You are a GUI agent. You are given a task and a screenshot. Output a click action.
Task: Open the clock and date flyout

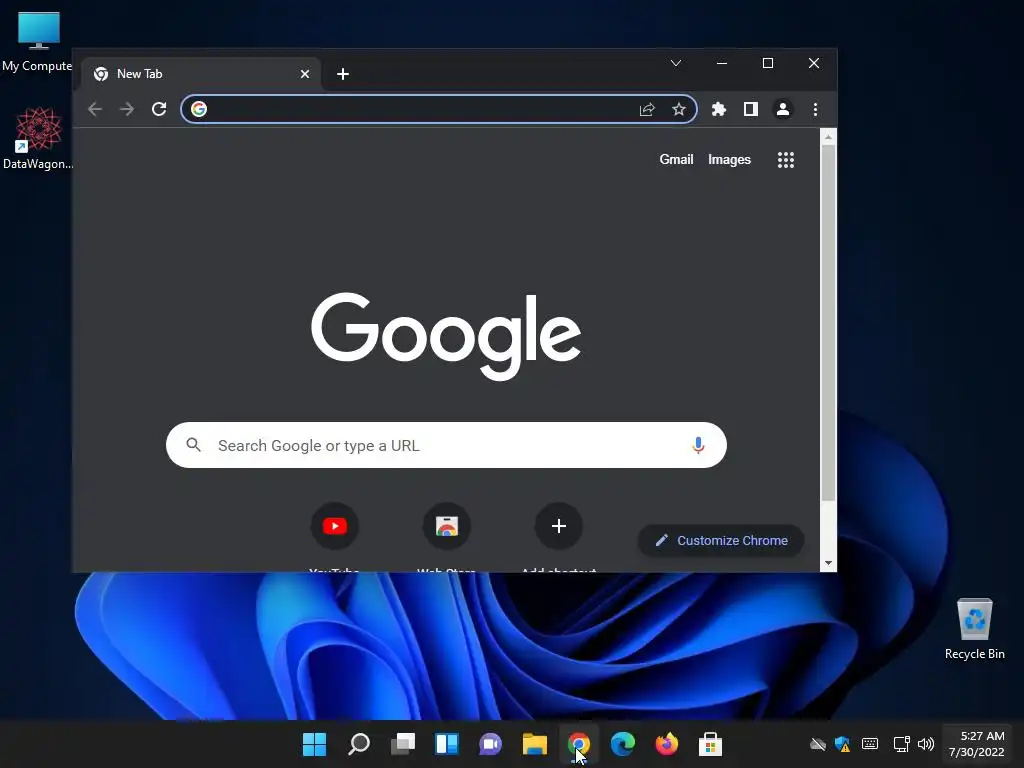(x=977, y=744)
